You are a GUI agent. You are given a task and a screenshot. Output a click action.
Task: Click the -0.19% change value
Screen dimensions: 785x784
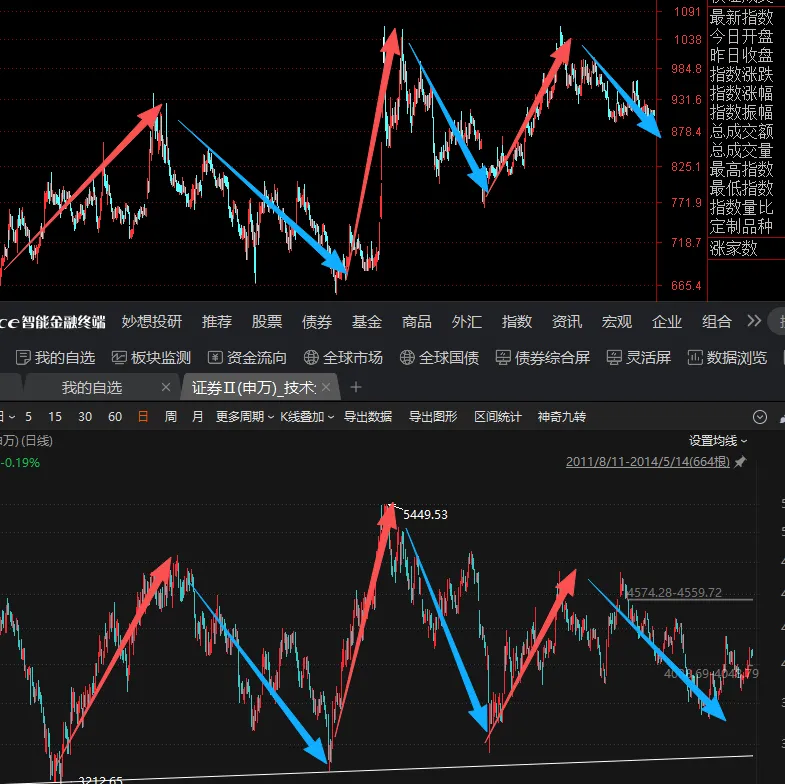[20, 463]
